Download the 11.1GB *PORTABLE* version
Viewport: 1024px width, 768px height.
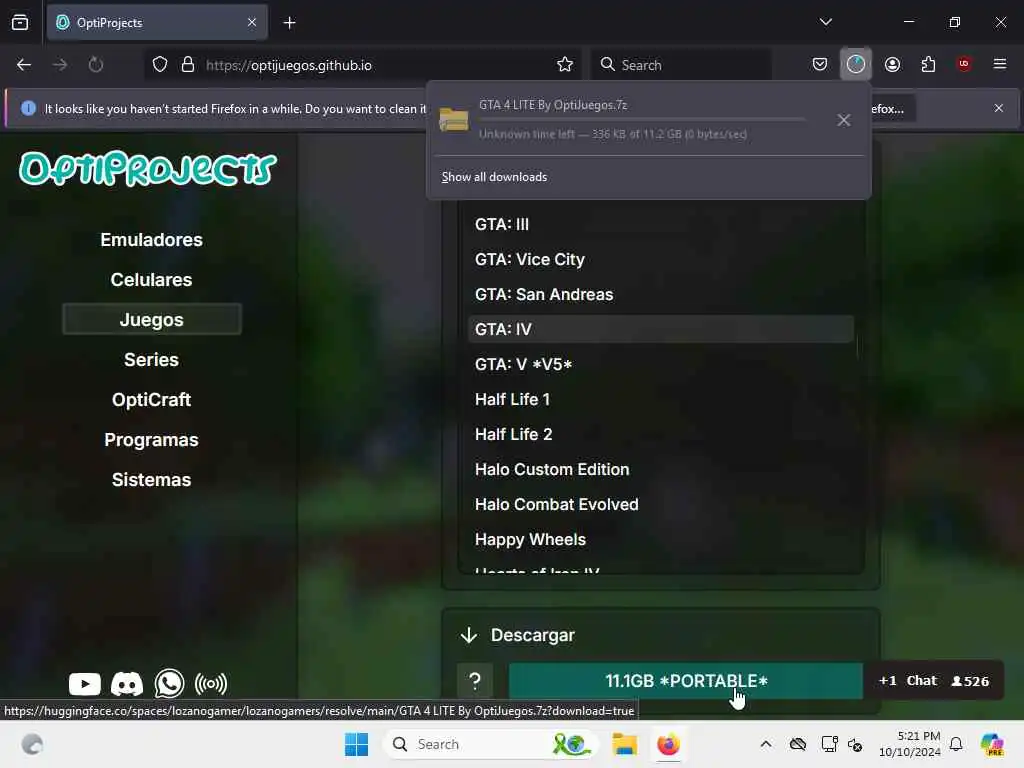[x=686, y=681]
